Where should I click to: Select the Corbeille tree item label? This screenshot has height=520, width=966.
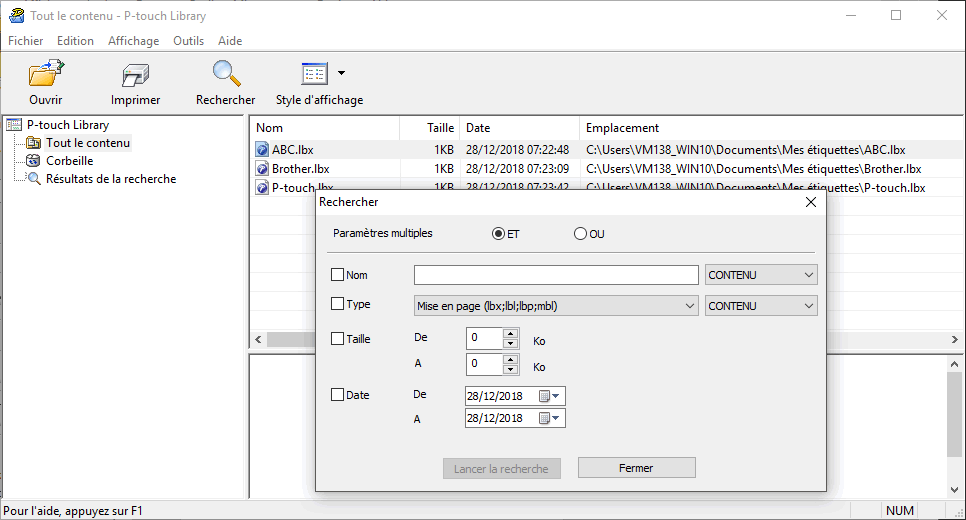[70, 161]
